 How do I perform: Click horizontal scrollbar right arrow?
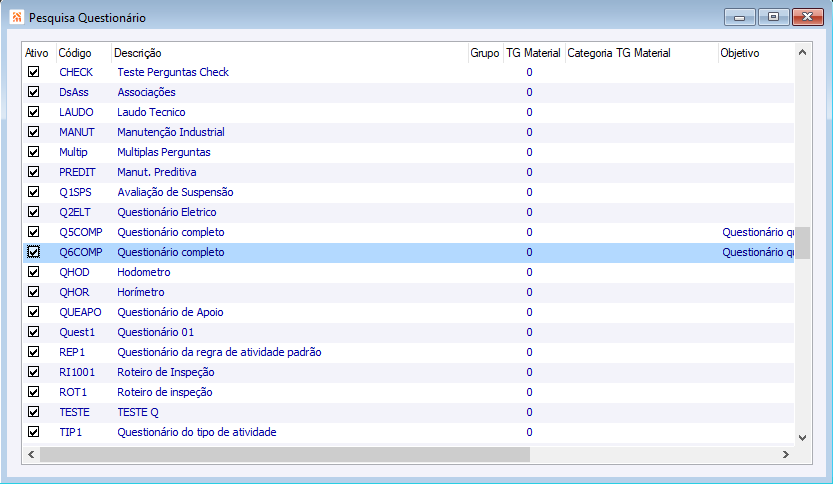coord(786,454)
